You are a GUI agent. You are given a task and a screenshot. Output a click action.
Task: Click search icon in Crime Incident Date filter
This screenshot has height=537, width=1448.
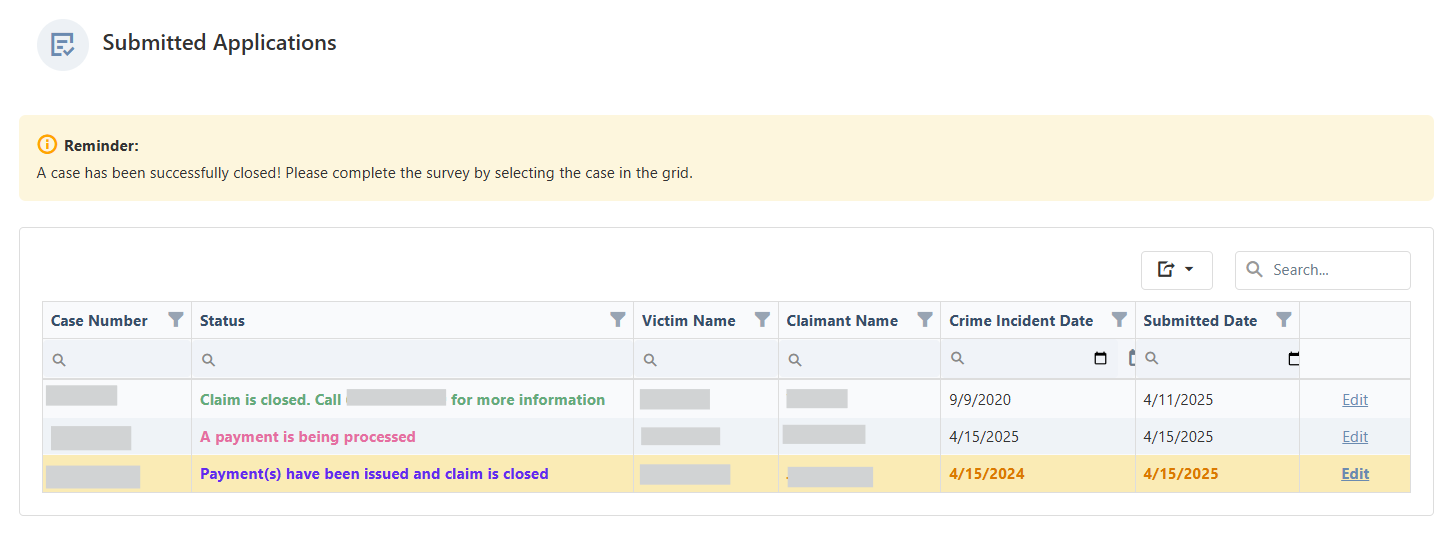click(957, 358)
